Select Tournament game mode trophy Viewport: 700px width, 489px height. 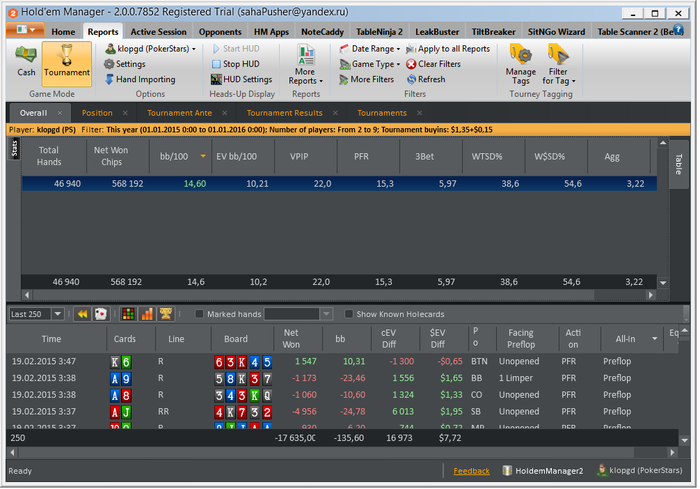click(x=67, y=63)
